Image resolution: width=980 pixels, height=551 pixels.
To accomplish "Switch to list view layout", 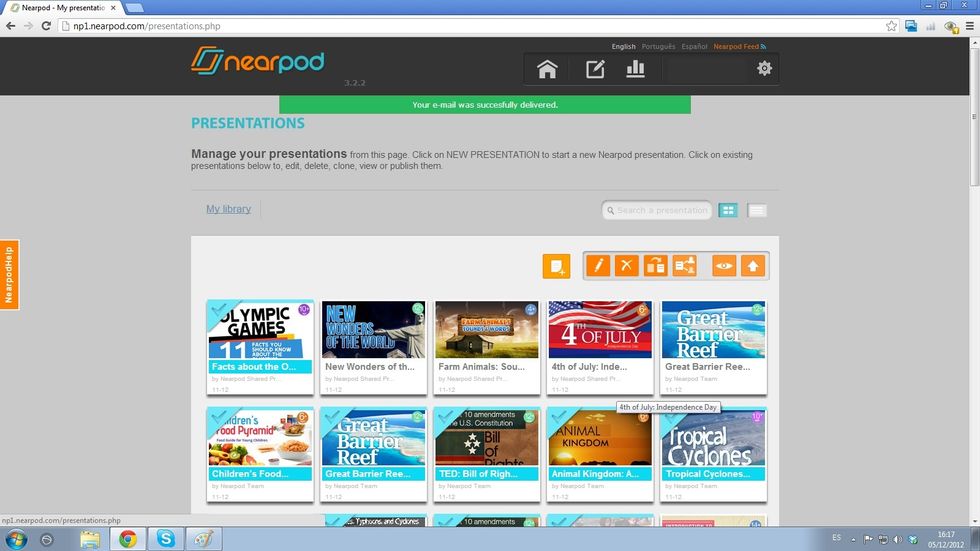I will (757, 211).
